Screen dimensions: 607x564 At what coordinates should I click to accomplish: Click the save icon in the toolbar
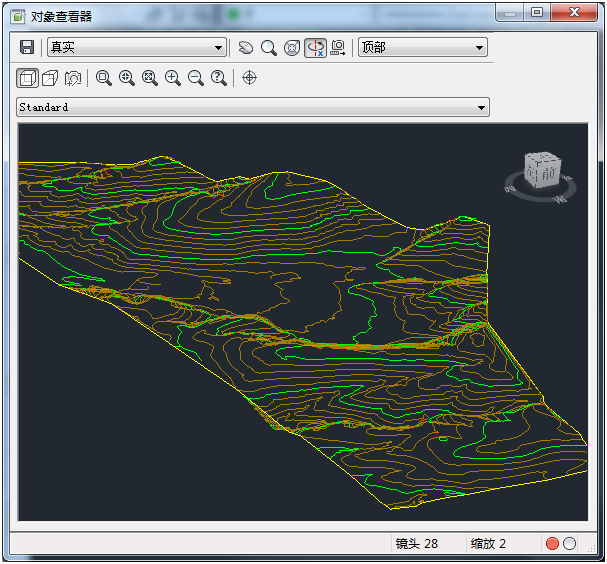(27, 48)
